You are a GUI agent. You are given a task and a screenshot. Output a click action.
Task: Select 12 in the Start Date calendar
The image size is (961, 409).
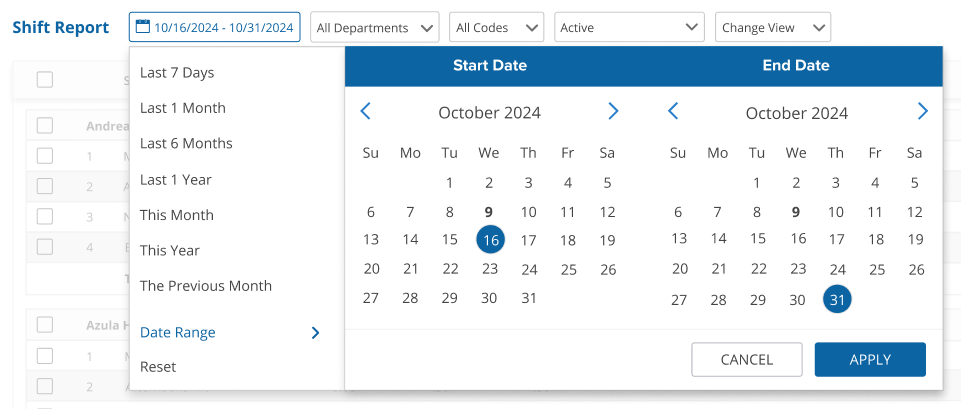(x=607, y=212)
